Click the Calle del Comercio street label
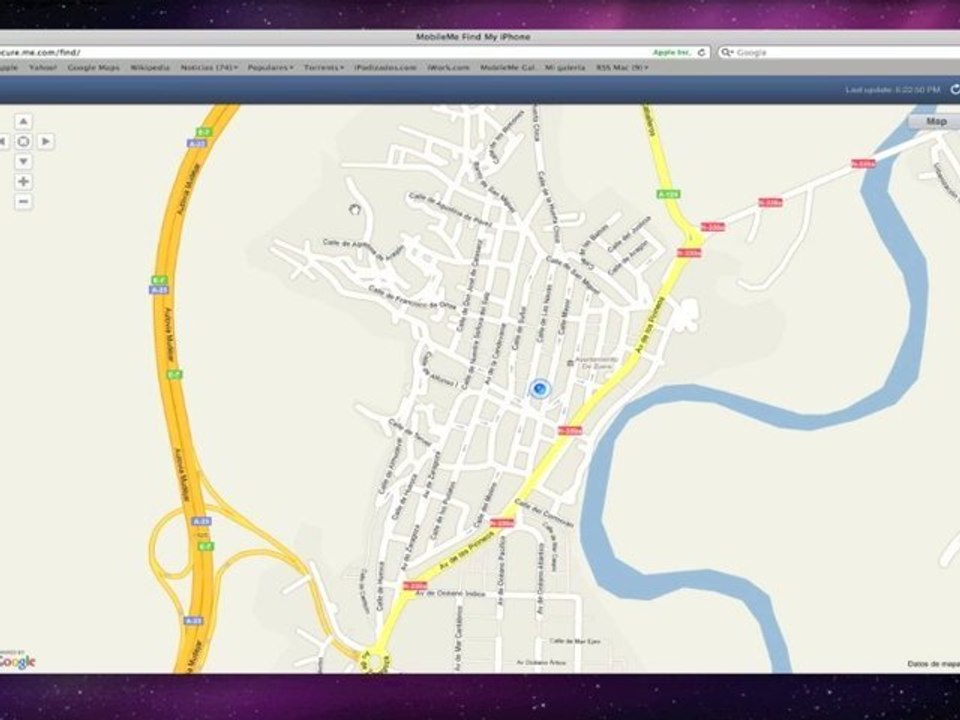This screenshot has width=960, height=720. tap(544, 513)
